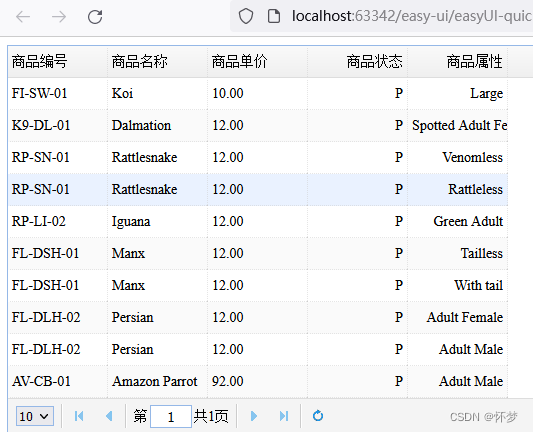Sort by 商品属性 column header
The image size is (533, 432).
pyautogui.click(x=458, y=62)
